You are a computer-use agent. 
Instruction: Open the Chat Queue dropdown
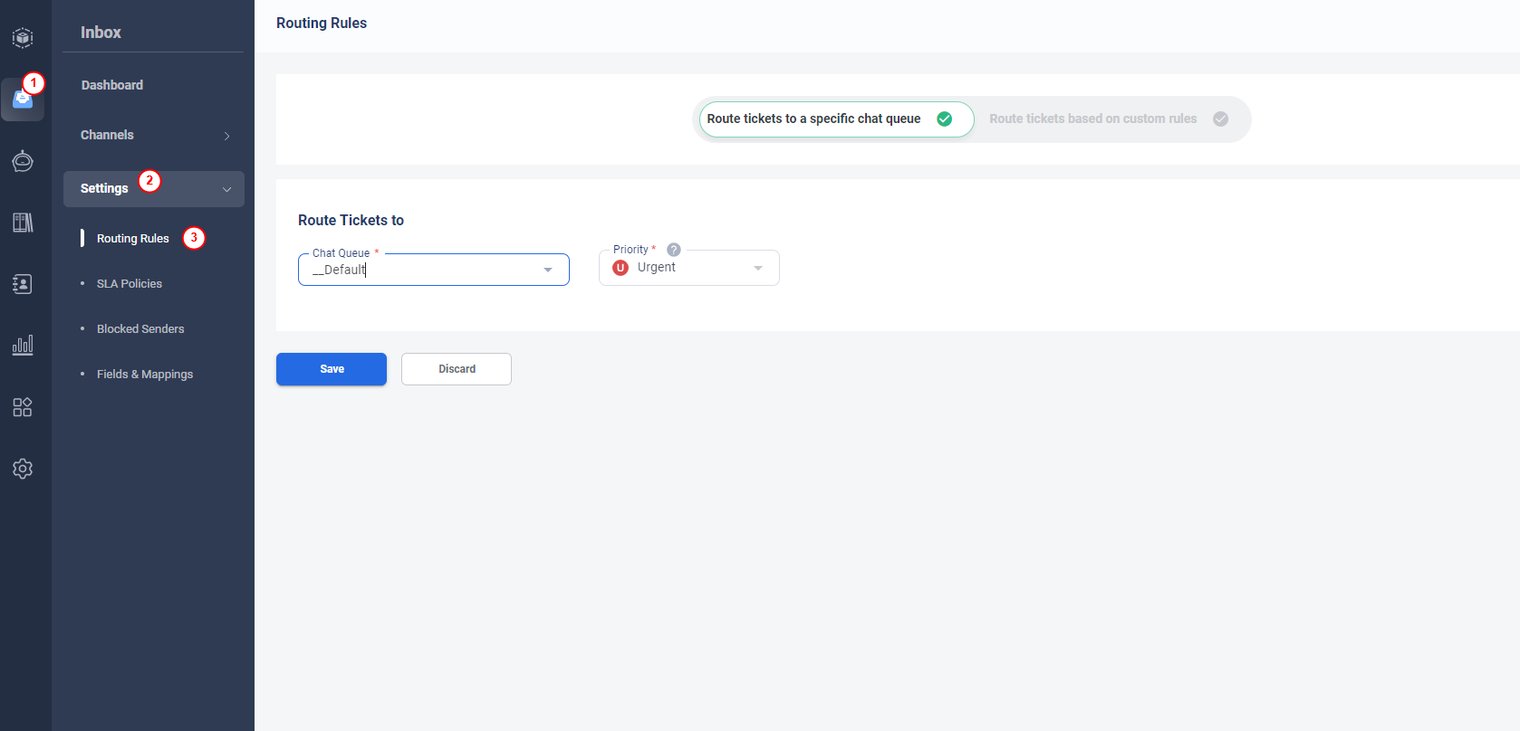pyautogui.click(x=434, y=270)
